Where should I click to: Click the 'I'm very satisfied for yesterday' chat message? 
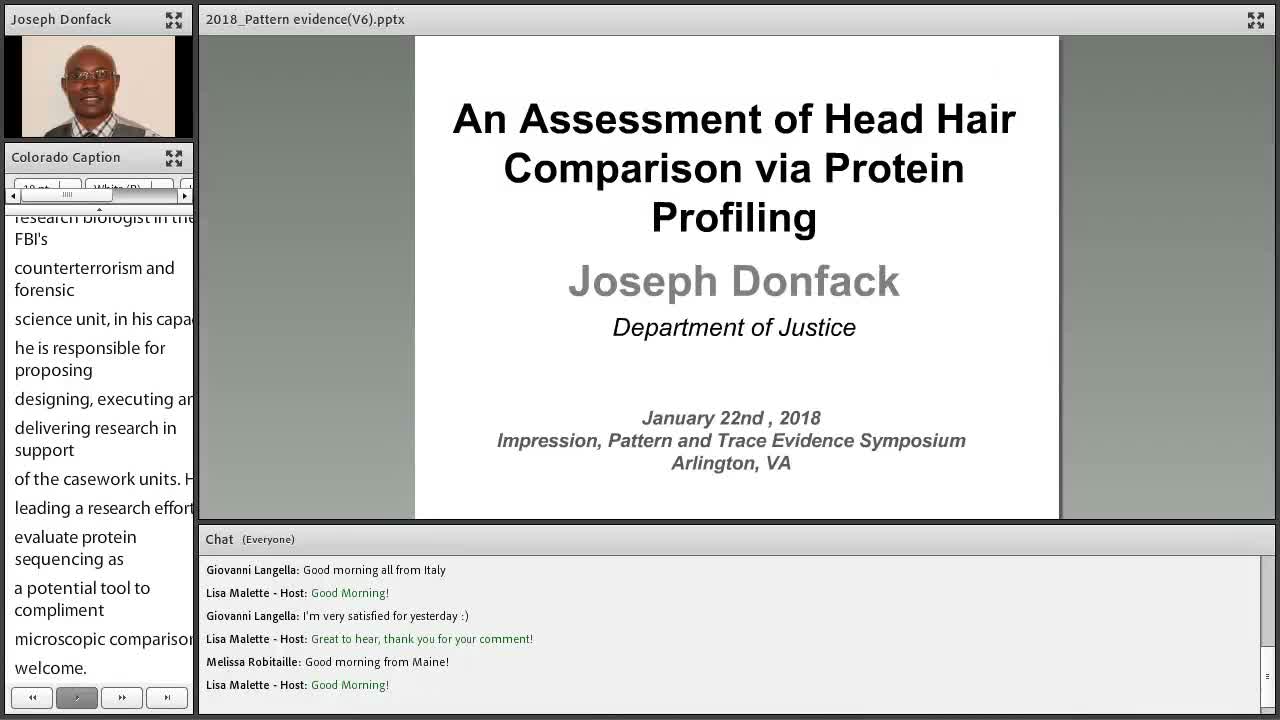(386, 616)
